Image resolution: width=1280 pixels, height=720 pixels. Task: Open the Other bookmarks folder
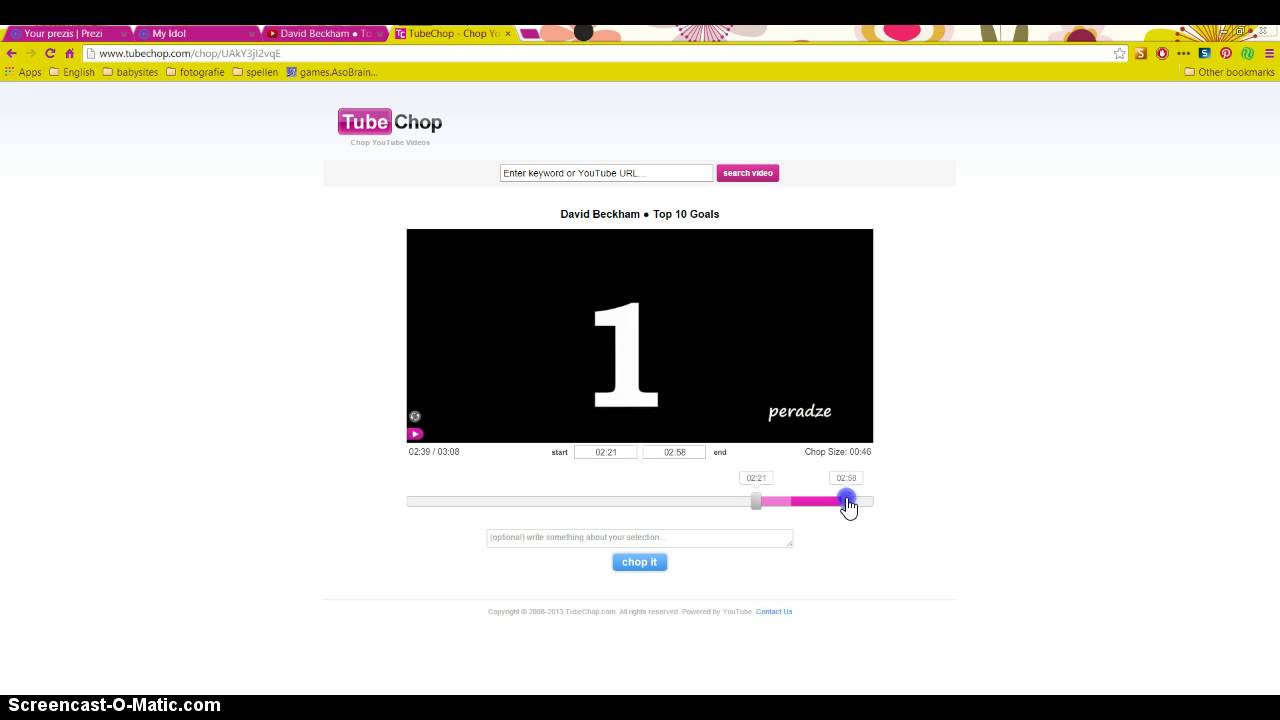pos(1229,72)
